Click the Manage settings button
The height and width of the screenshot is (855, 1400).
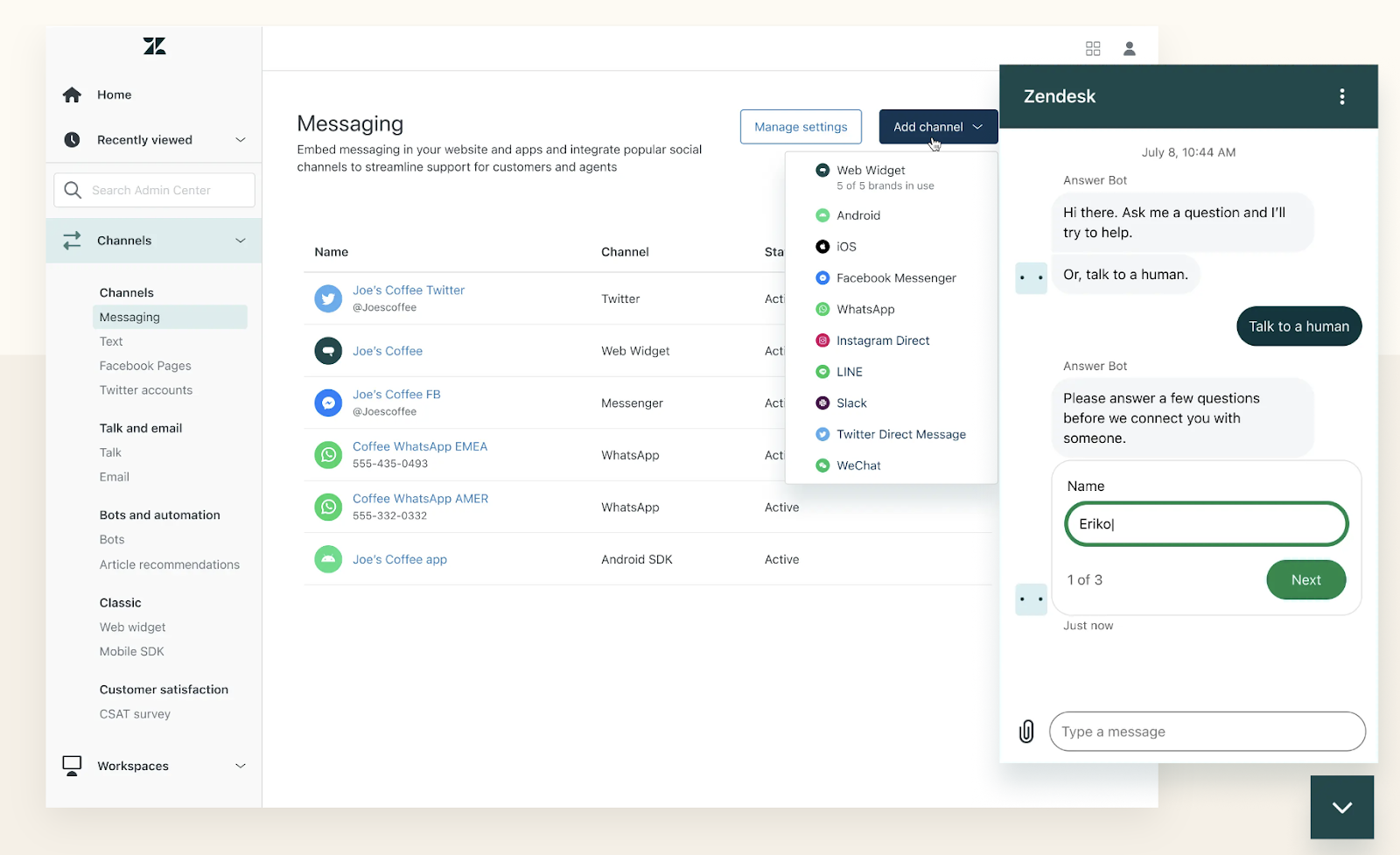[x=801, y=127]
